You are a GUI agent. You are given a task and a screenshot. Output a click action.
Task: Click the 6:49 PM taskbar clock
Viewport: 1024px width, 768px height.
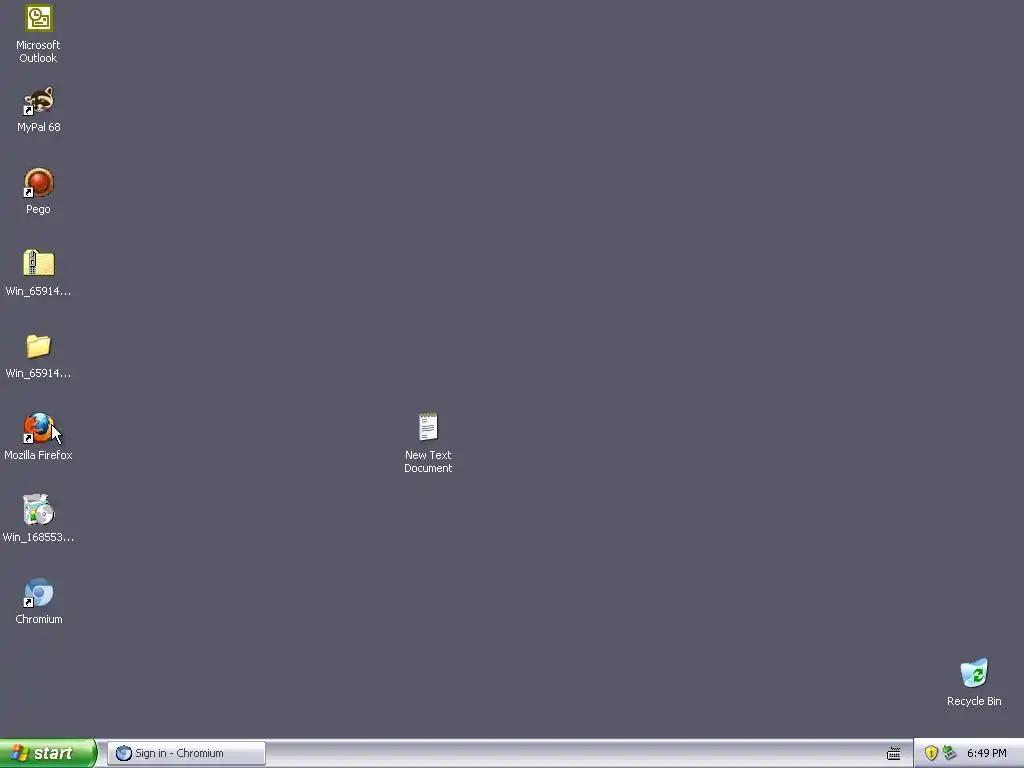(x=987, y=753)
